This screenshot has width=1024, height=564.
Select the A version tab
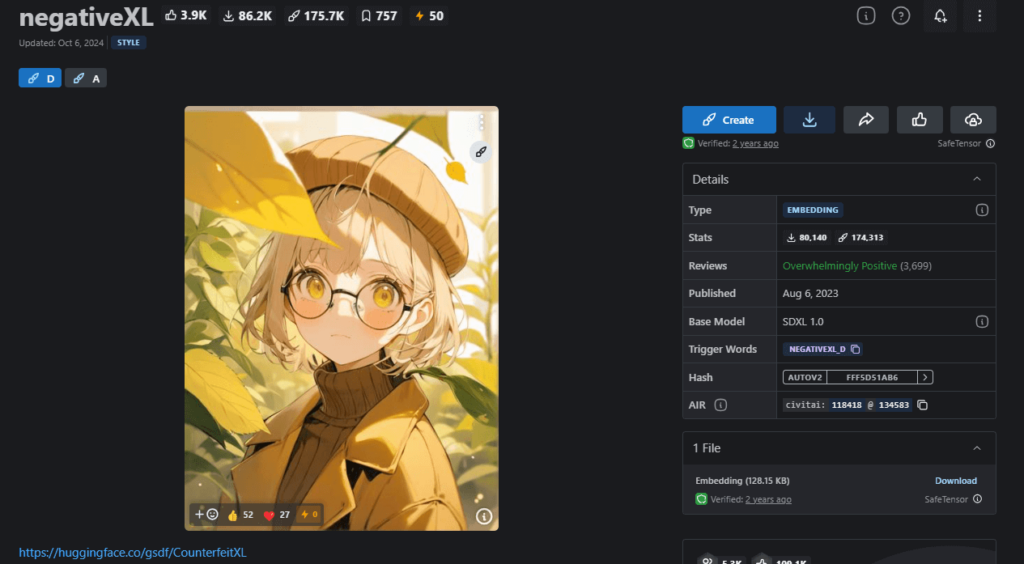(86, 78)
